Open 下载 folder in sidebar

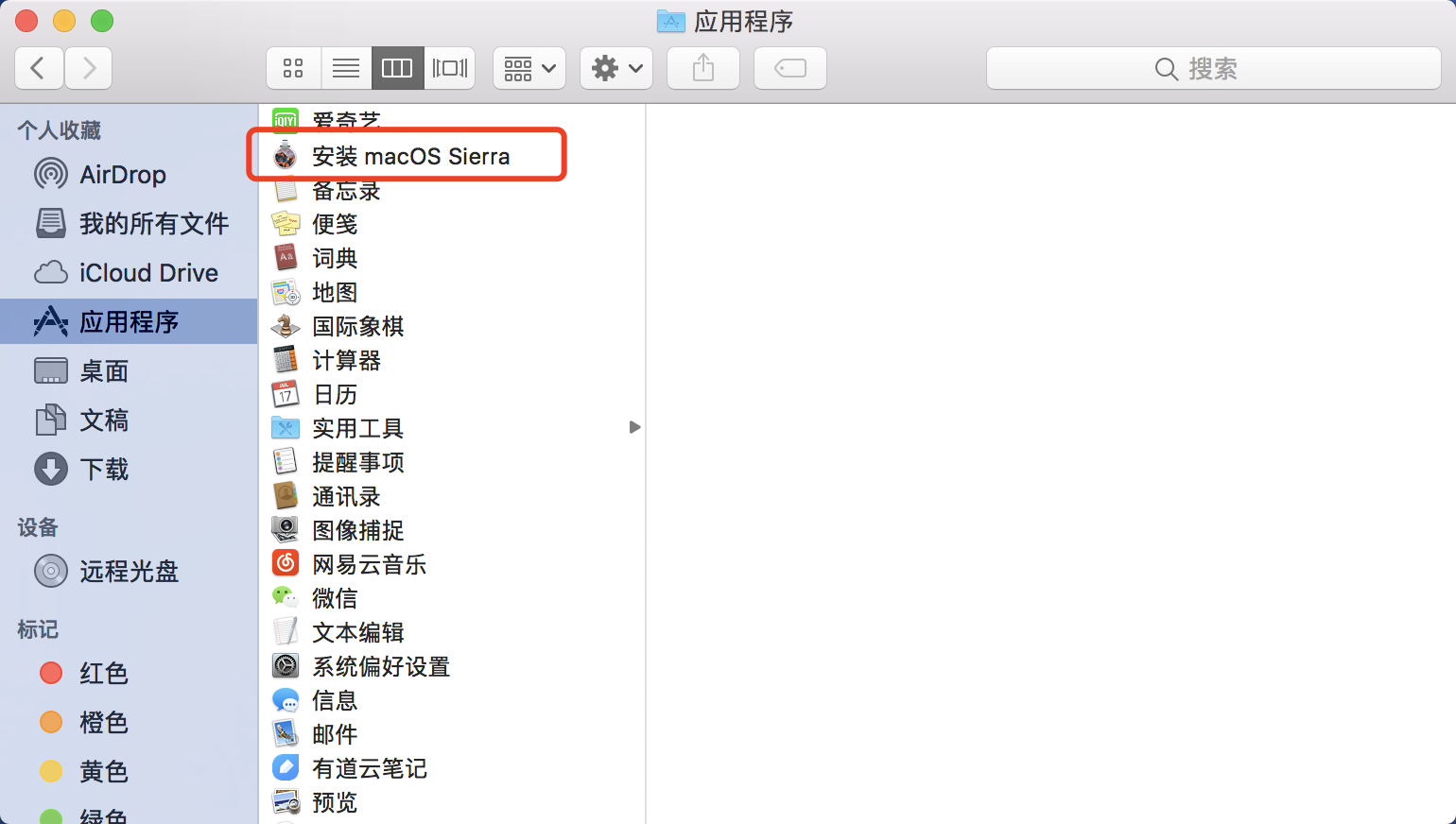coord(103,470)
